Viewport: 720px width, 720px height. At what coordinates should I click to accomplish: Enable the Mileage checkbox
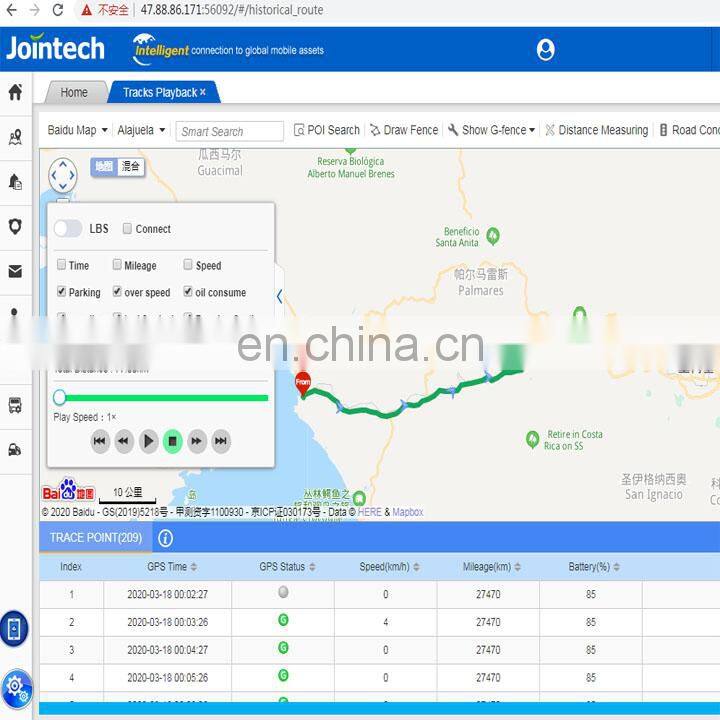click(x=117, y=265)
